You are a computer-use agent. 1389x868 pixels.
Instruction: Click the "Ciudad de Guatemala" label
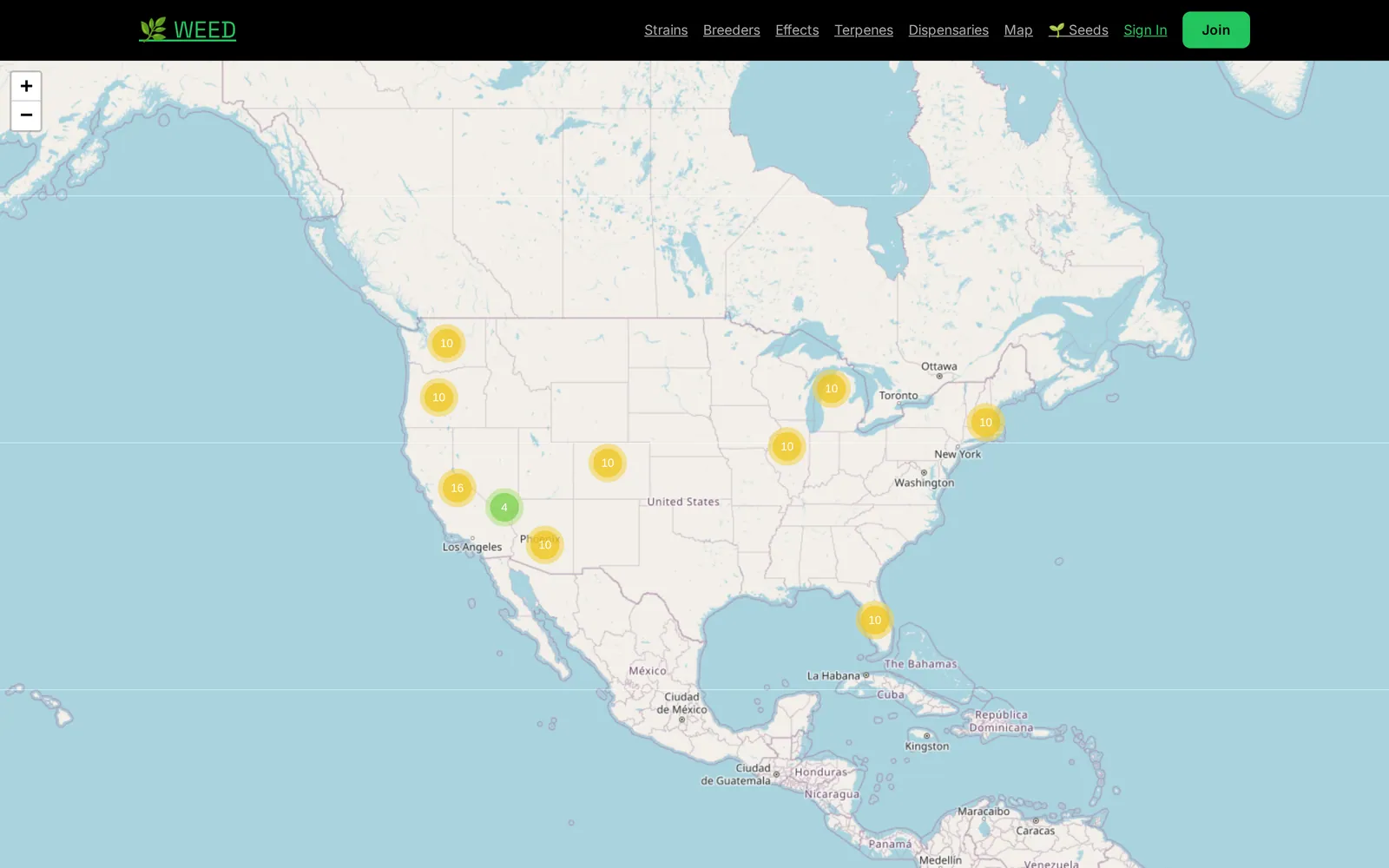(736, 774)
